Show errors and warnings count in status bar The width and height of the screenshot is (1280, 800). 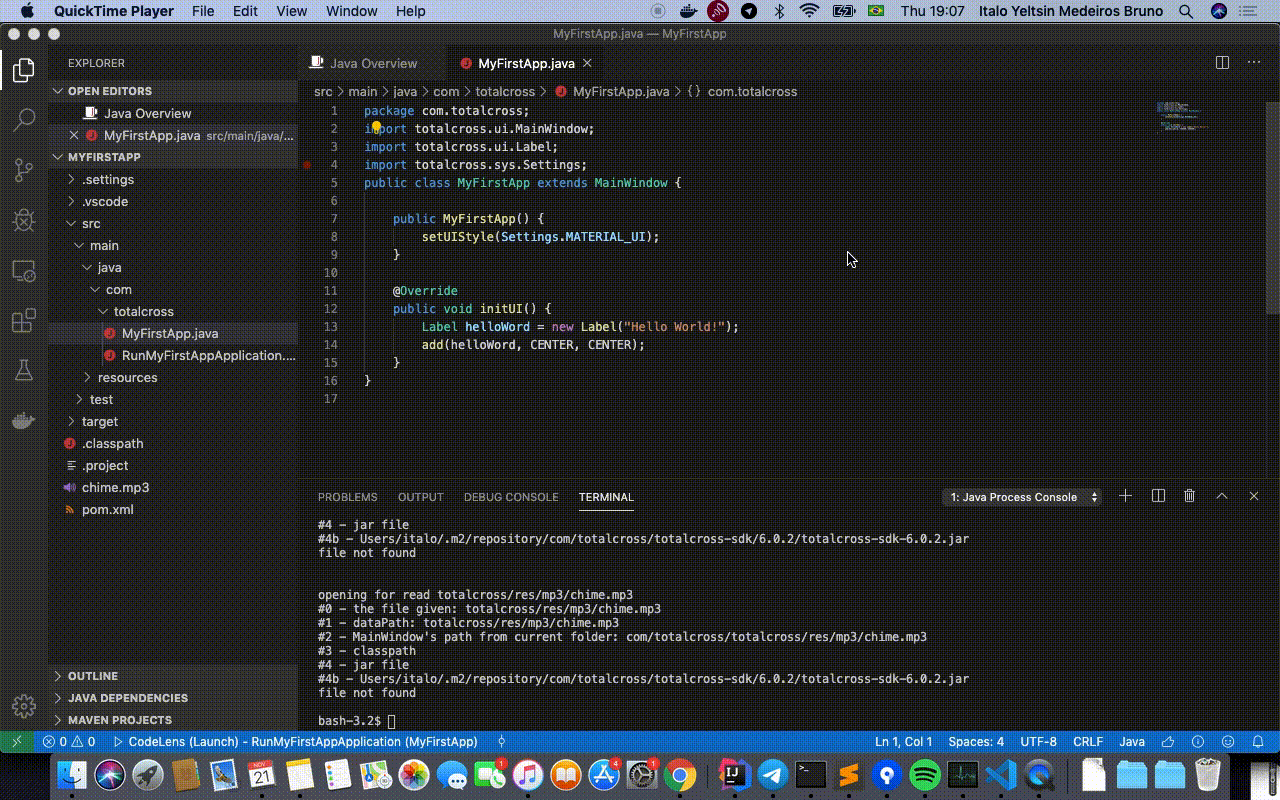(69, 742)
